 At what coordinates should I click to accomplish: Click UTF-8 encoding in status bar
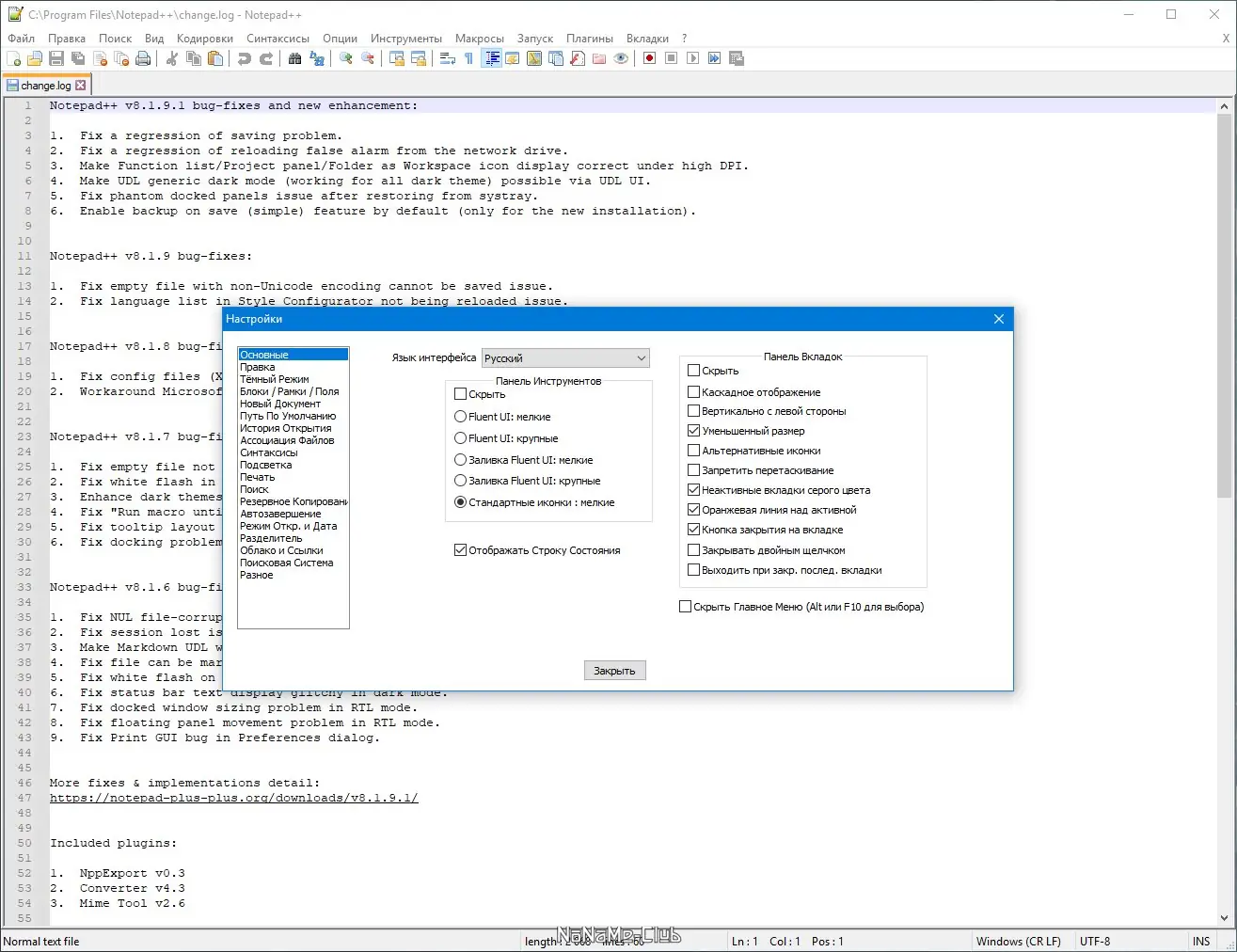[x=1095, y=941]
